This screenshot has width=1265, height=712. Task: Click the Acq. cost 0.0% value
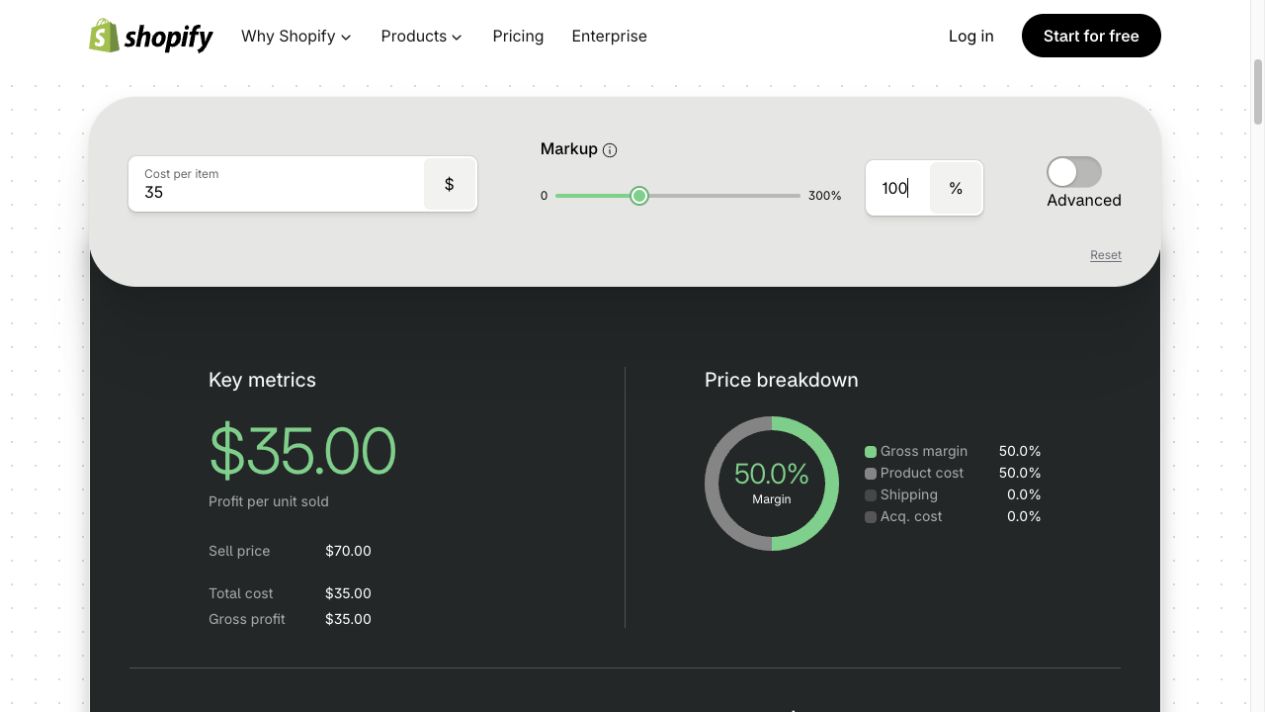[1024, 517]
